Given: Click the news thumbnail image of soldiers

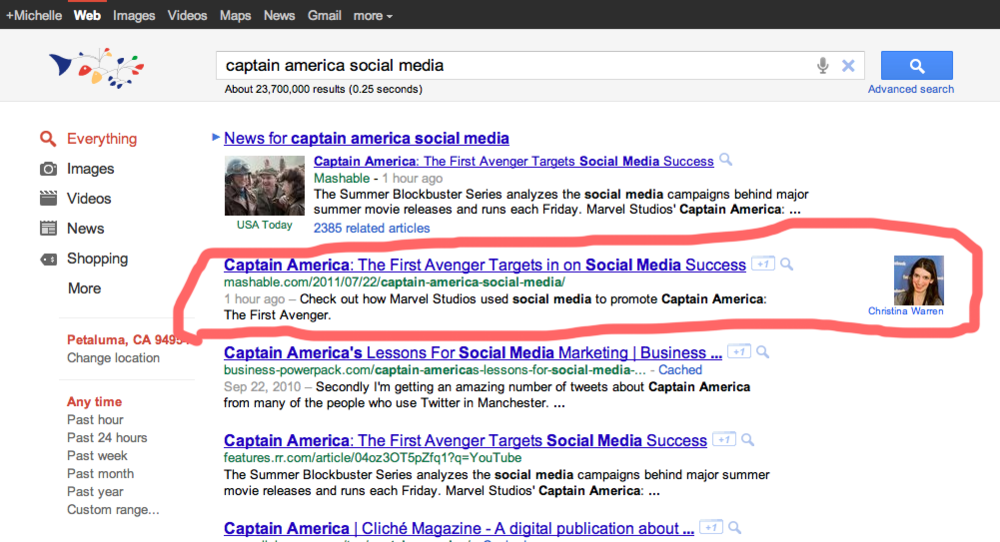Looking at the screenshot, I should point(265,186).
